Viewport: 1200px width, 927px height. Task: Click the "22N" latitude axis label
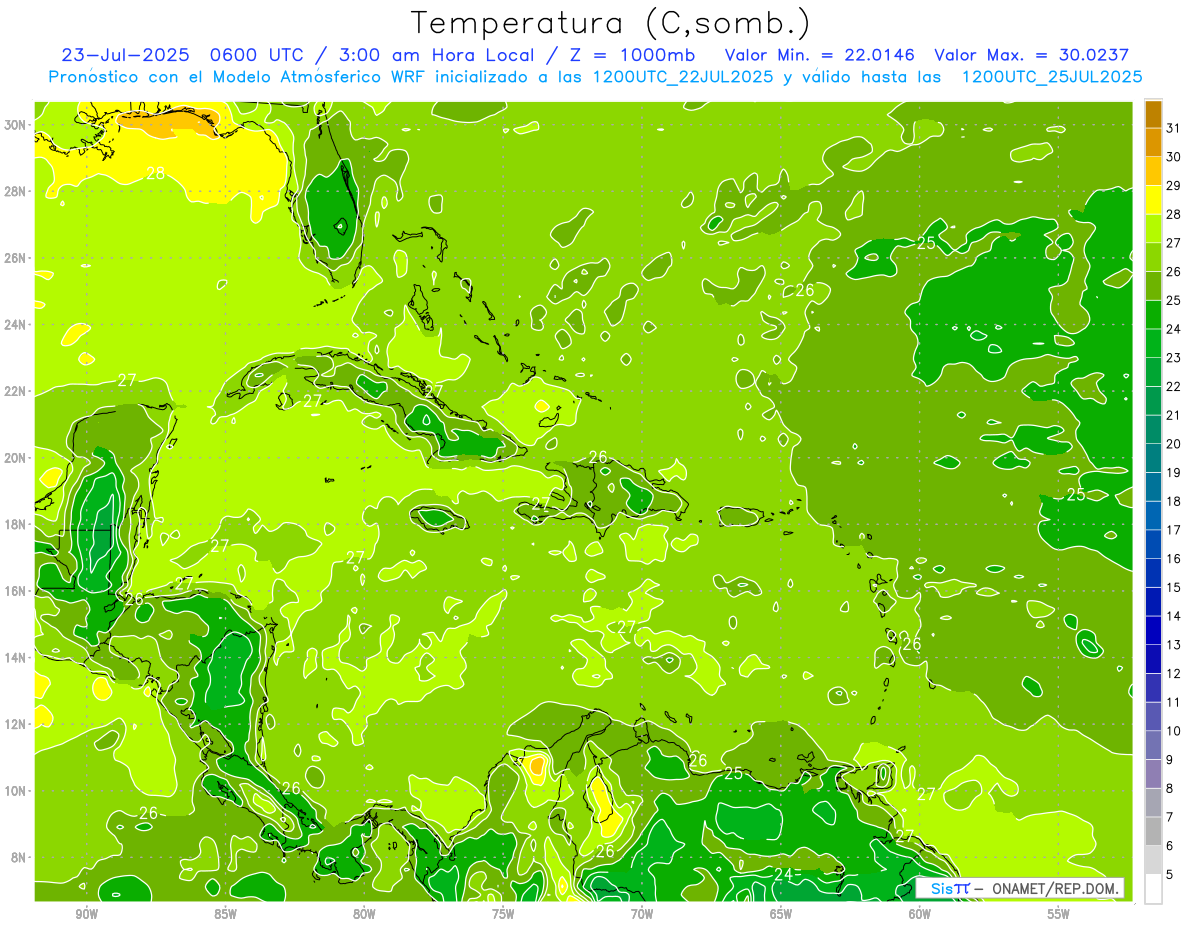click(x=15, y=391)
